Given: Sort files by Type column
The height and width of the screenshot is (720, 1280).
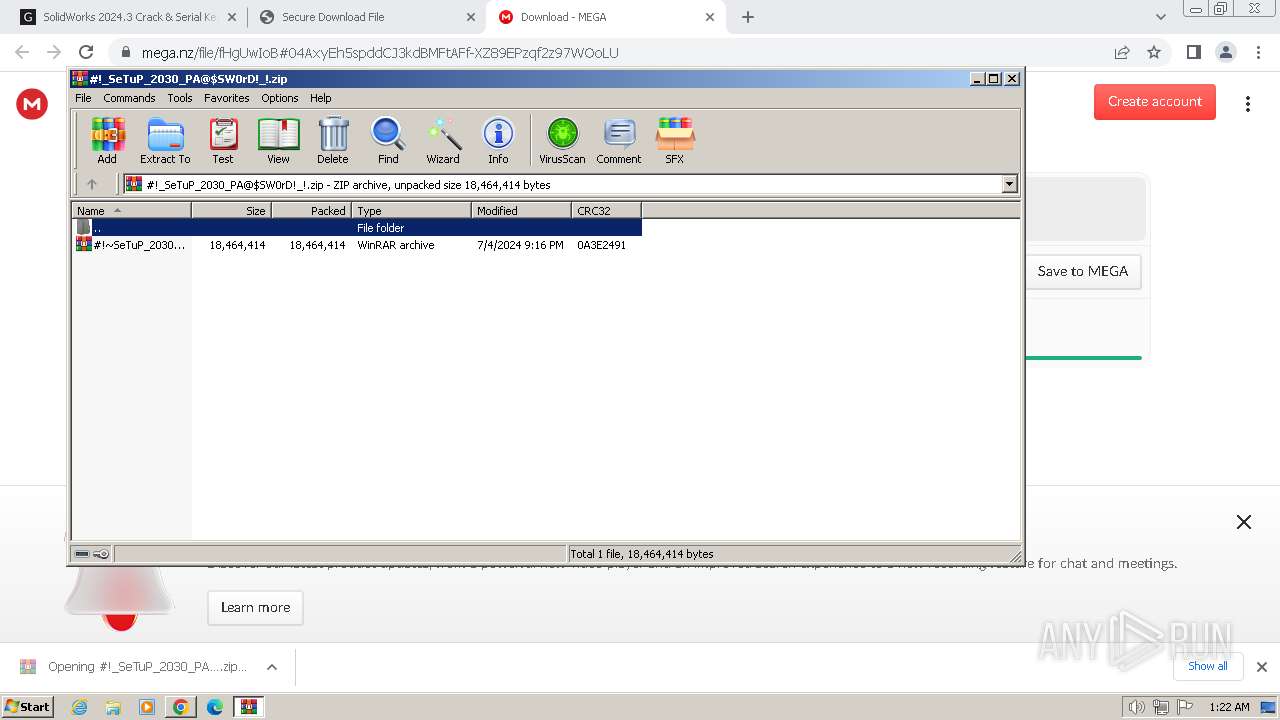Looking at the screenshot, I should click(x=411, y=210).
